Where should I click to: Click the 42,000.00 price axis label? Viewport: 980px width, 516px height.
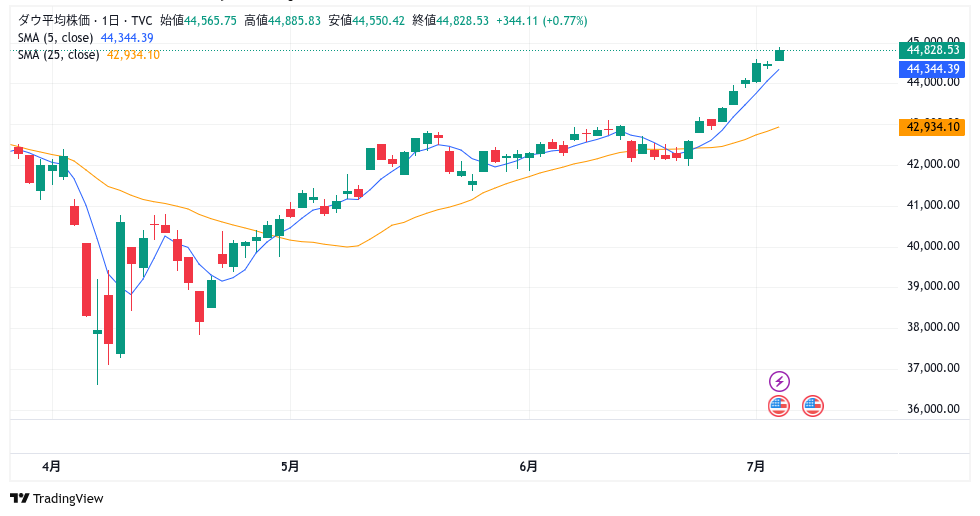click(933, 164)
